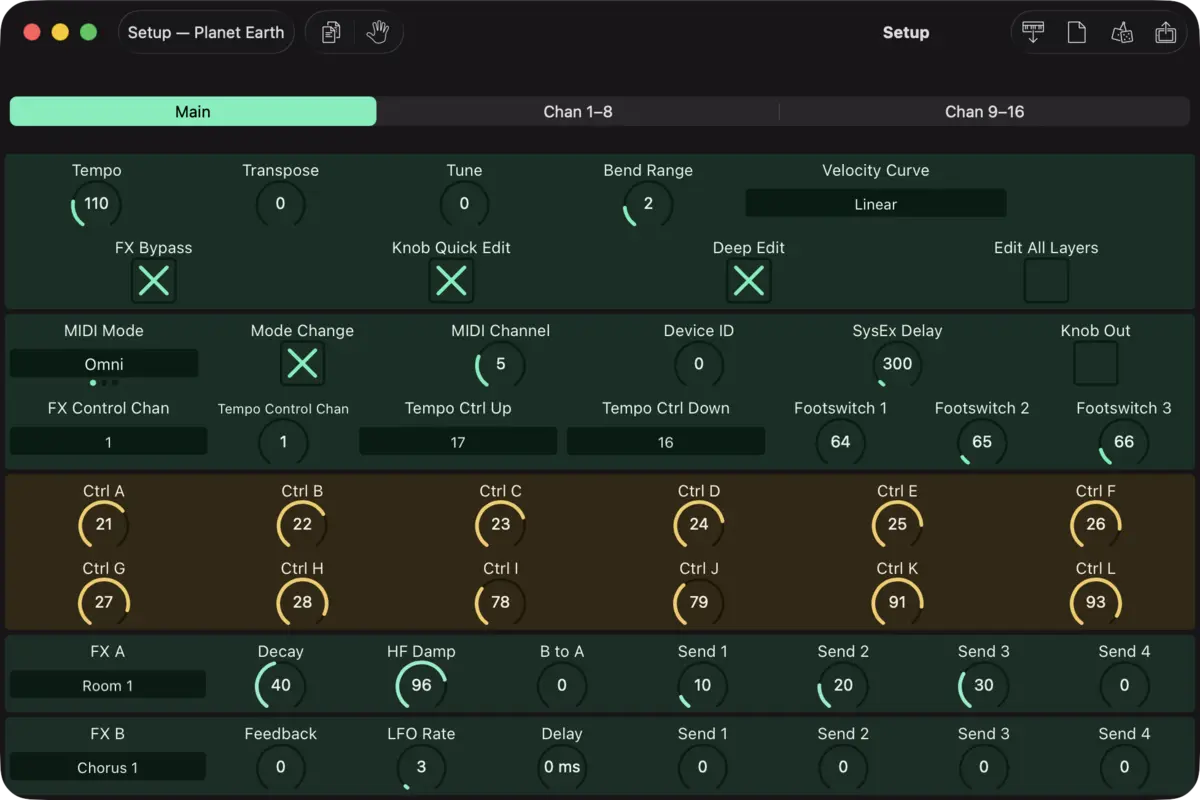Click the Ctrl F knob showing 26

1096,524
